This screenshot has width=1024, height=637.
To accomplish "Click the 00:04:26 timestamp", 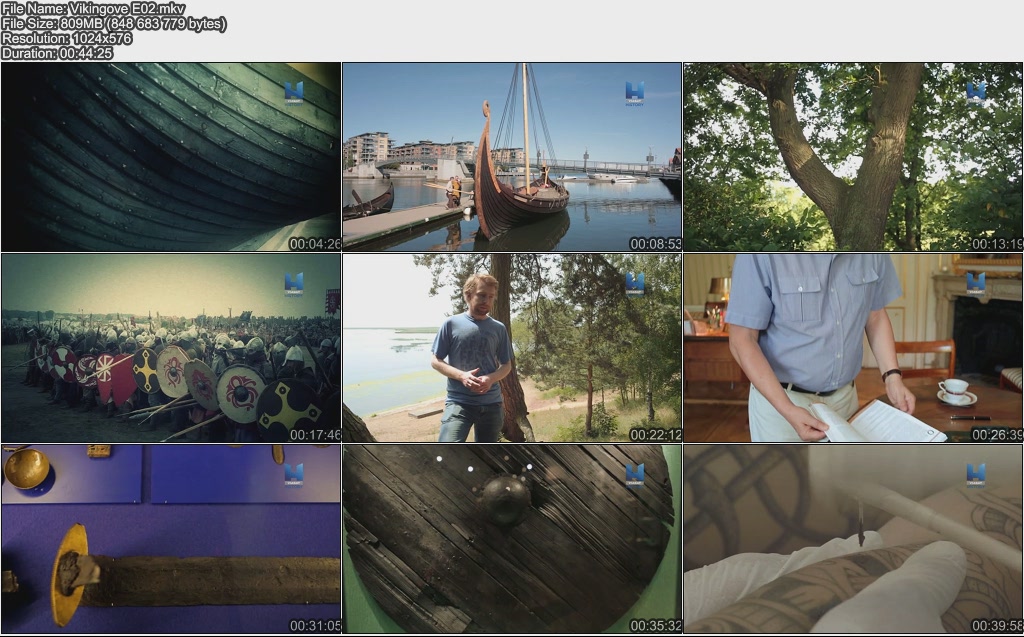I will click(x=314, y=243).
